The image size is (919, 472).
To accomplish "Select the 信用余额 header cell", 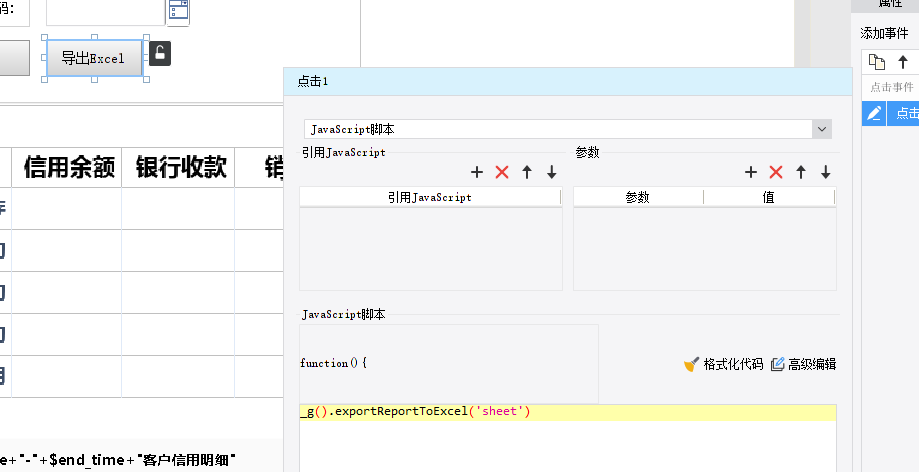I will tap(67, 168).
